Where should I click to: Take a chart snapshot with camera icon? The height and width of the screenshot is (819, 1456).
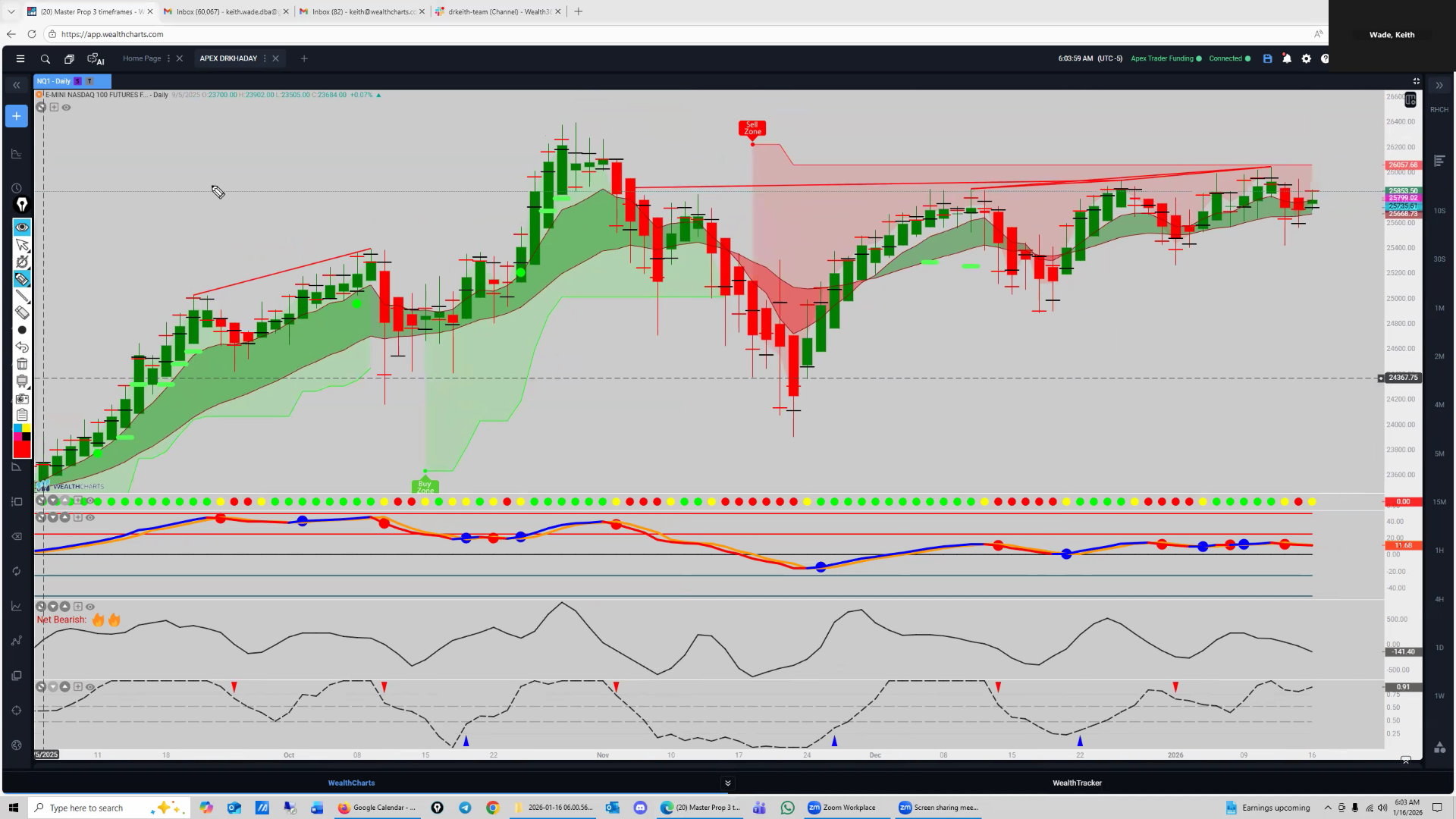(x=22, y=398)
